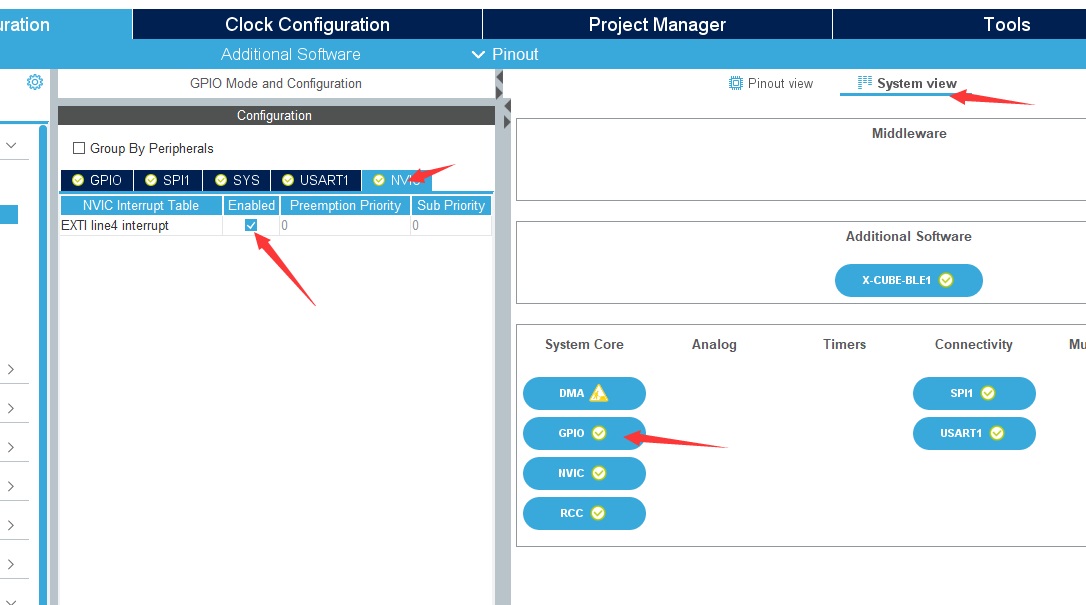1086x605 pixels.
Task: Switch to the Clock Configuration tab
Action: coord(308,24)
